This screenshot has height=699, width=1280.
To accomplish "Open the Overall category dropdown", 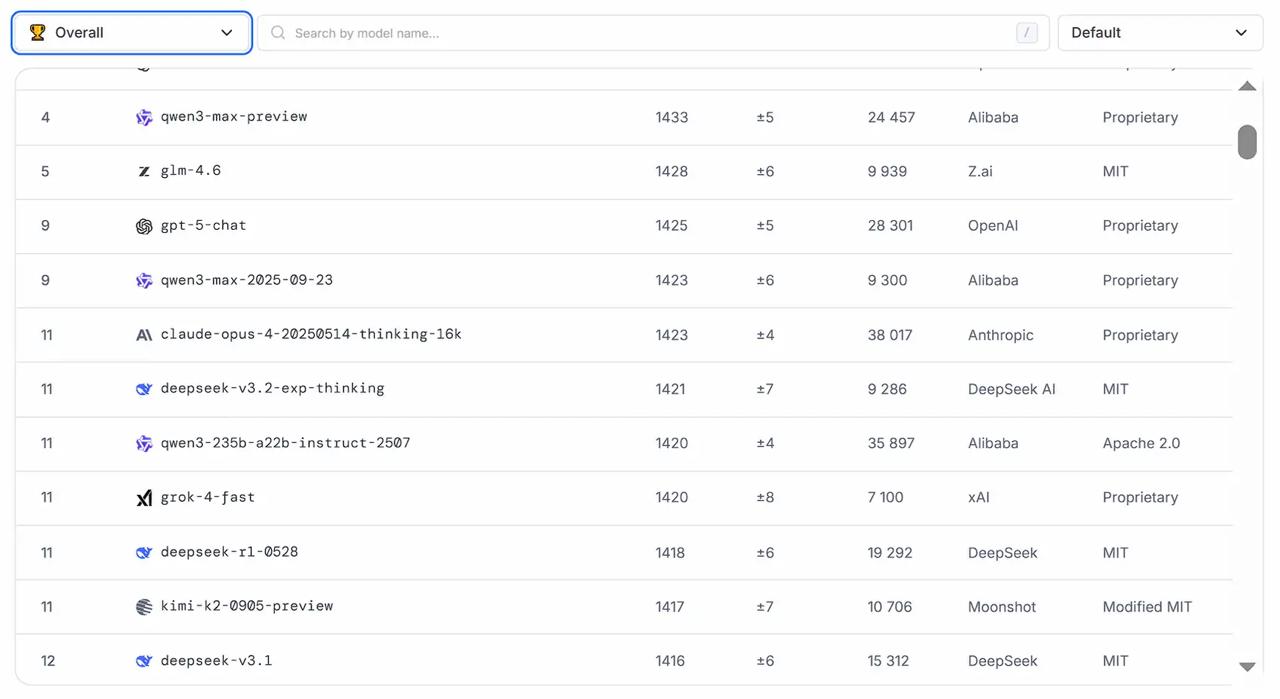I will pos(131,33).
